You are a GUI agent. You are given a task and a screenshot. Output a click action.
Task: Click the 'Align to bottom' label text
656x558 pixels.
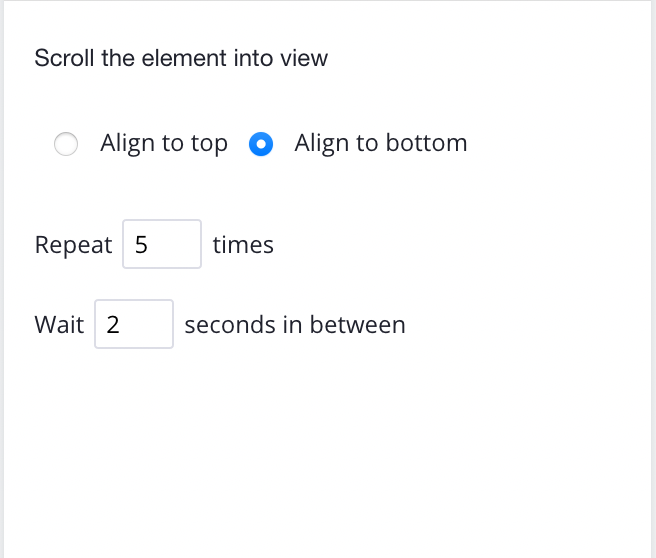point(381,143)
